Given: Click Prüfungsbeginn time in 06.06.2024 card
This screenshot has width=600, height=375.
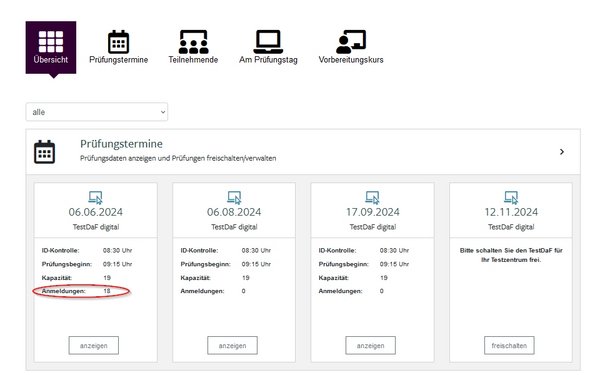Looking at the screenshot, I should tap(117, 264).
